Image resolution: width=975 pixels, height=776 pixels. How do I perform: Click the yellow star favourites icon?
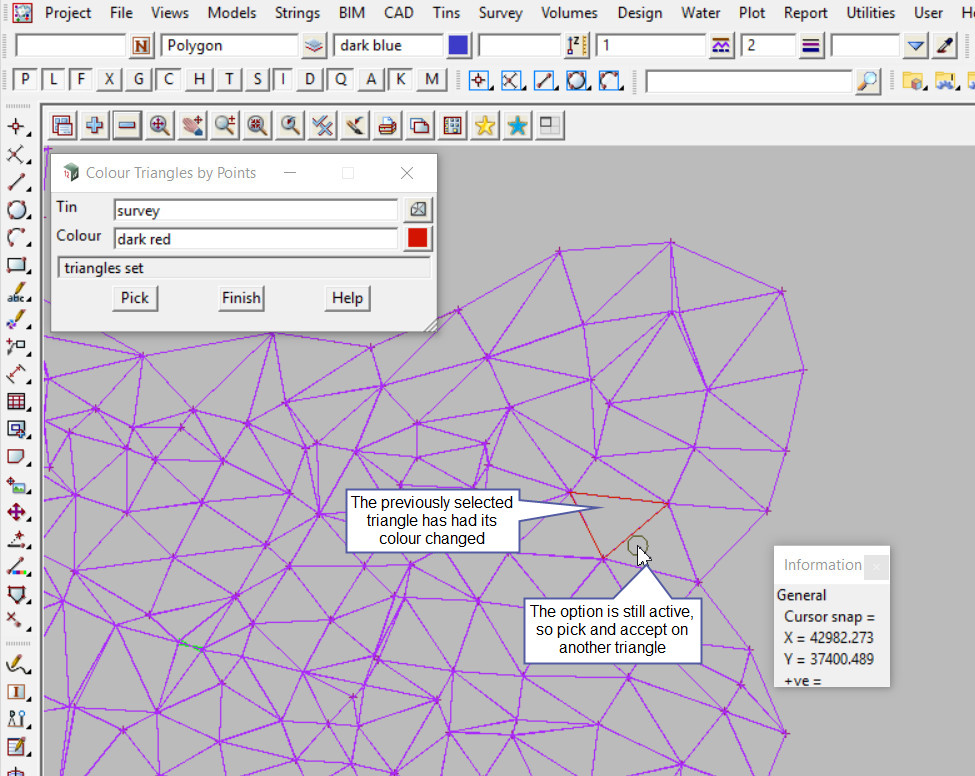pos(485,125)
